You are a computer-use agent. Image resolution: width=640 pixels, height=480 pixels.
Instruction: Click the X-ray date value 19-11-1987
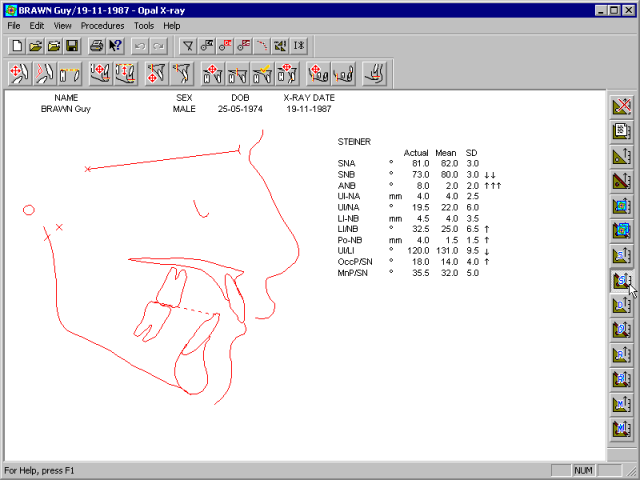tap(309, 109)
